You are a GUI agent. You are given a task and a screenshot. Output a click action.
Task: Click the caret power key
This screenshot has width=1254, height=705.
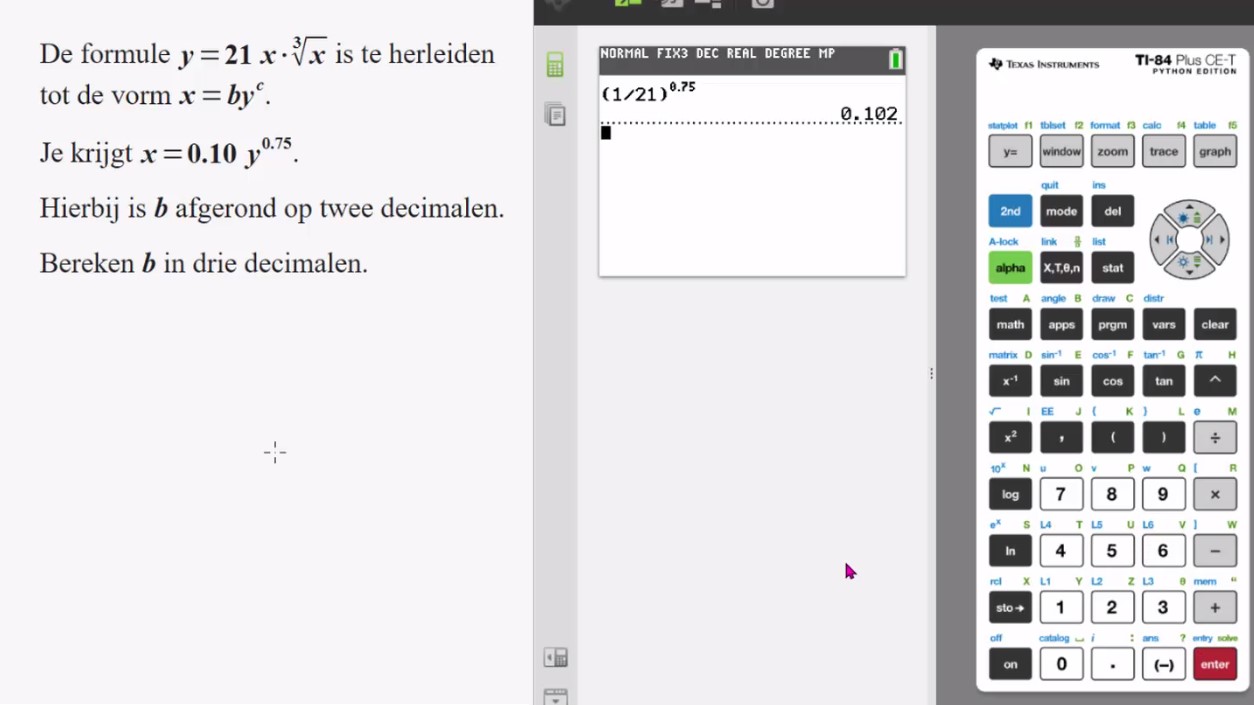[1215, 381]
